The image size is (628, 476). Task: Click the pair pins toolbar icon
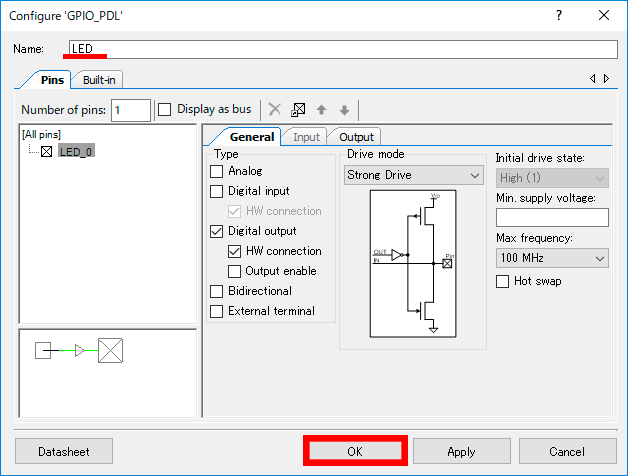pos(298,109)
